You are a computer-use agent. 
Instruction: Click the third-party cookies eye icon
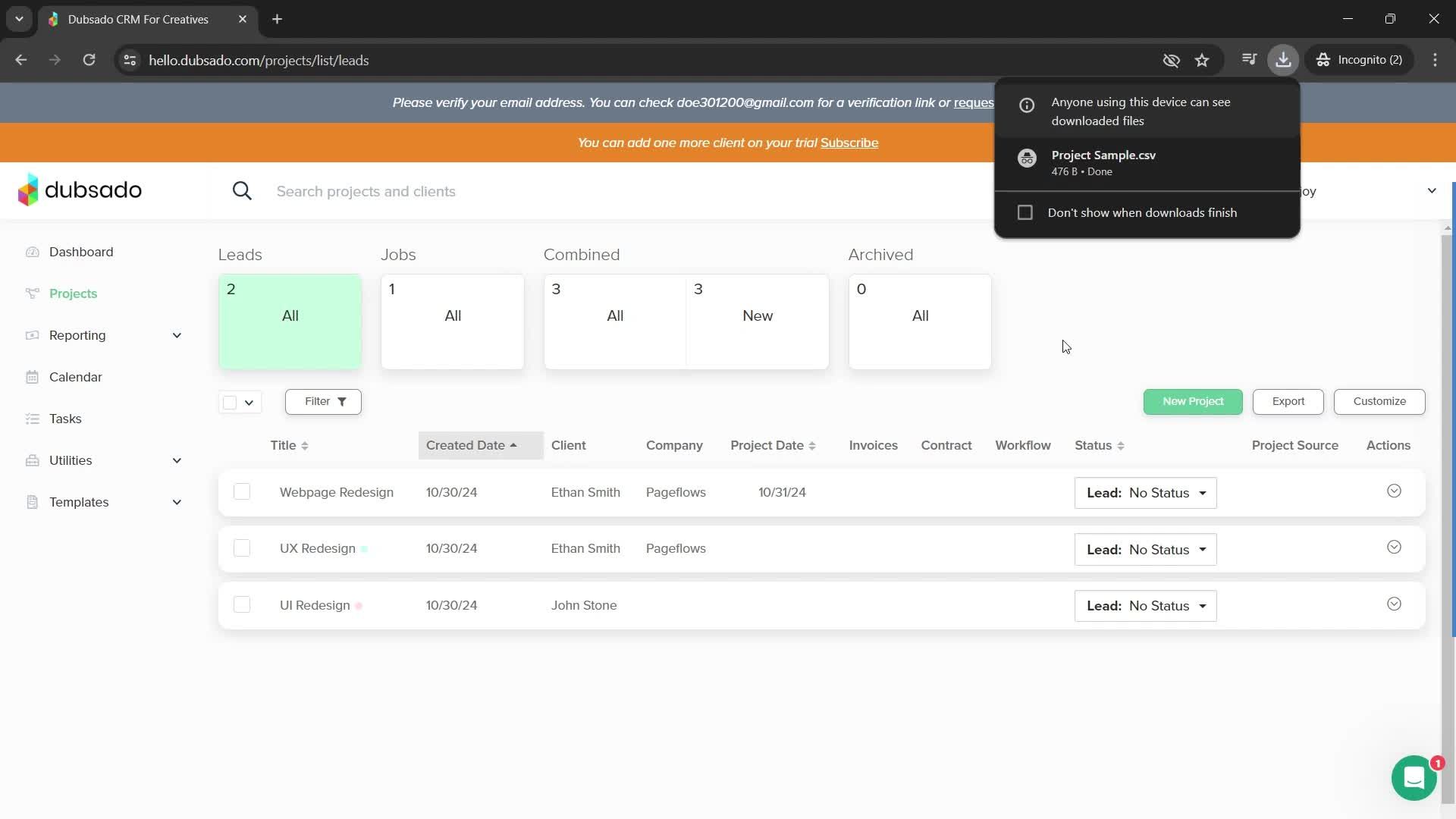1171,60
